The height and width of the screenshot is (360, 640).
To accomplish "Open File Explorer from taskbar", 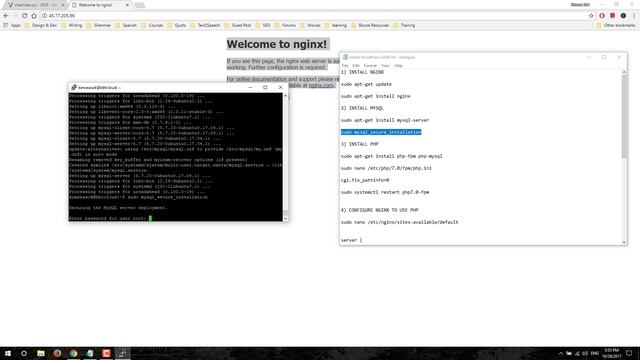I will coord(41,353).
